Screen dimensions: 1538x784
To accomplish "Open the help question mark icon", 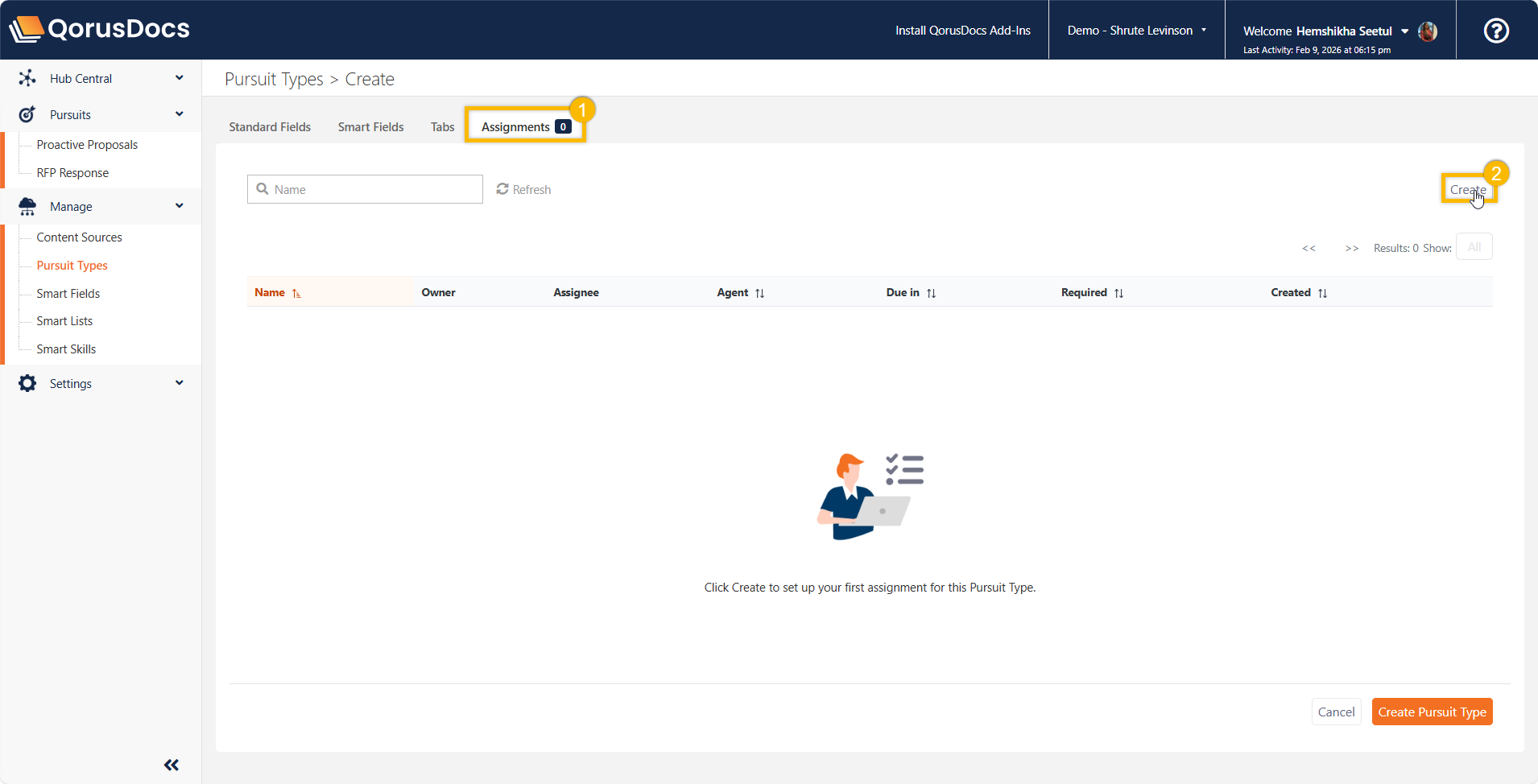I will coord(1496,31).
